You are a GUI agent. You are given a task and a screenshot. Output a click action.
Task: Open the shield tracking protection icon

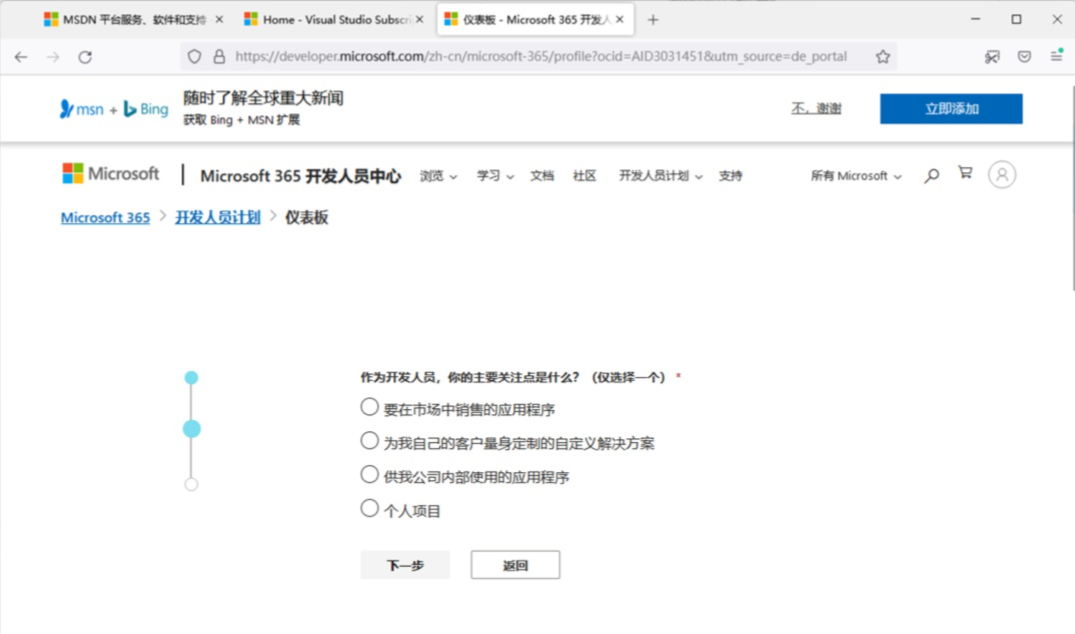click(195, 56)
